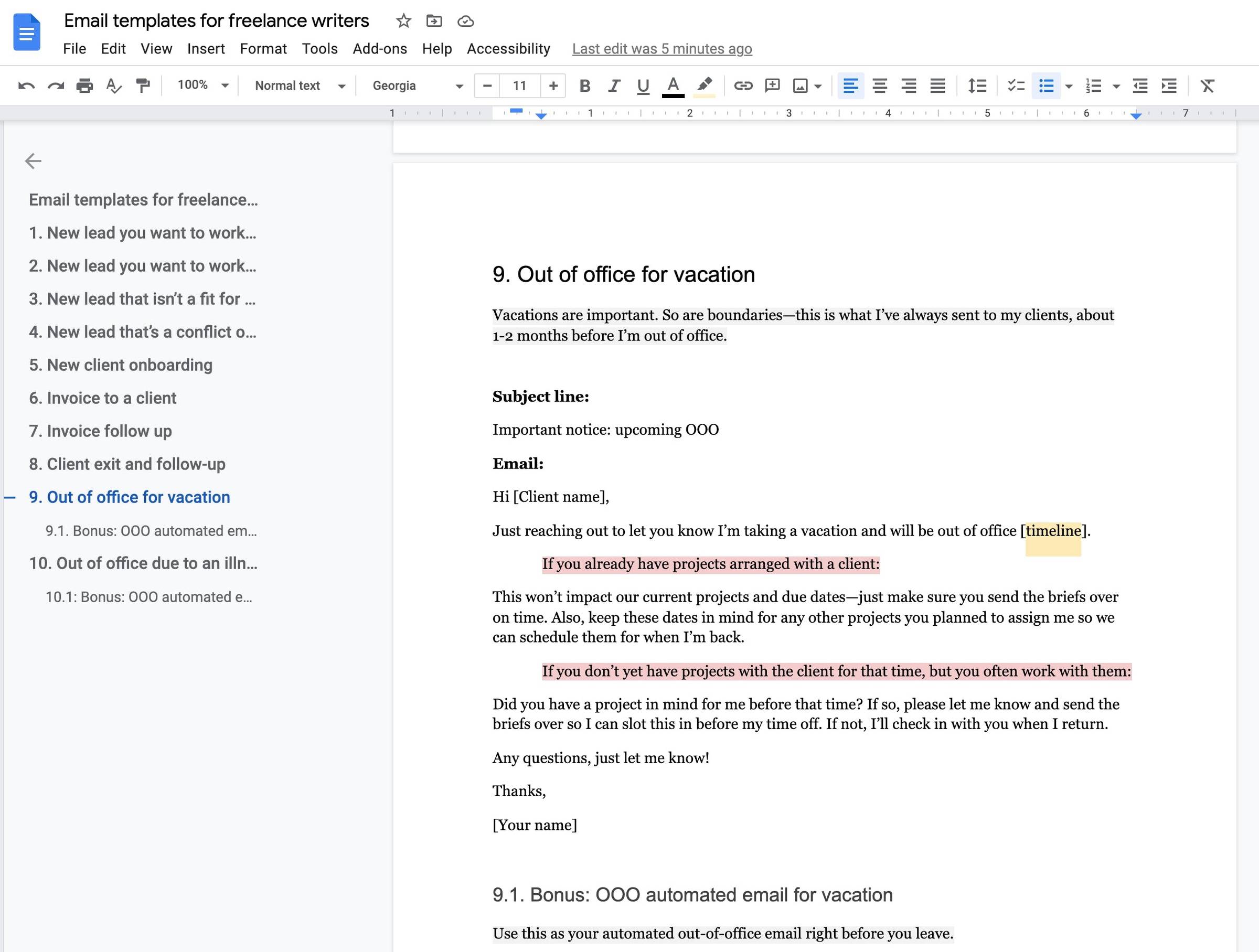
Task: Set right alignment
Action: pyautogui.click(x=909, y=86)
